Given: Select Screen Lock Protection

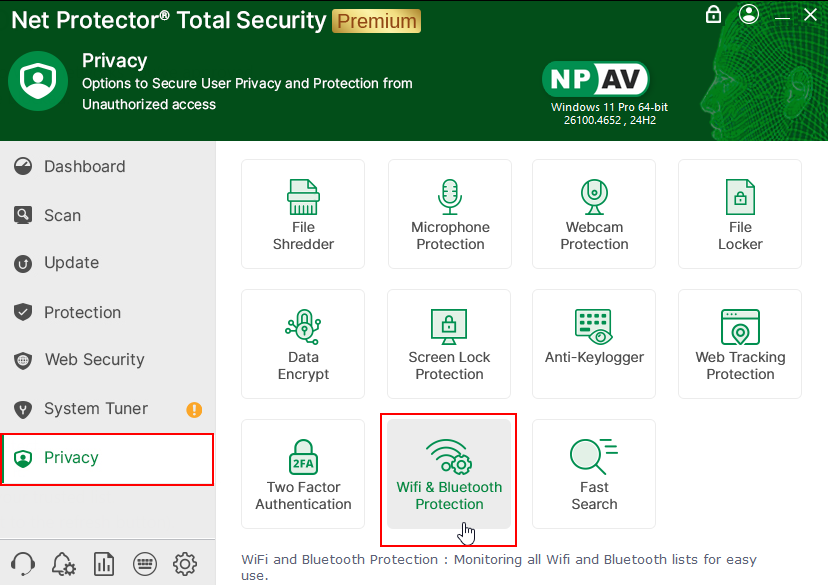Looking at the screenshot, I should point(450,344).
